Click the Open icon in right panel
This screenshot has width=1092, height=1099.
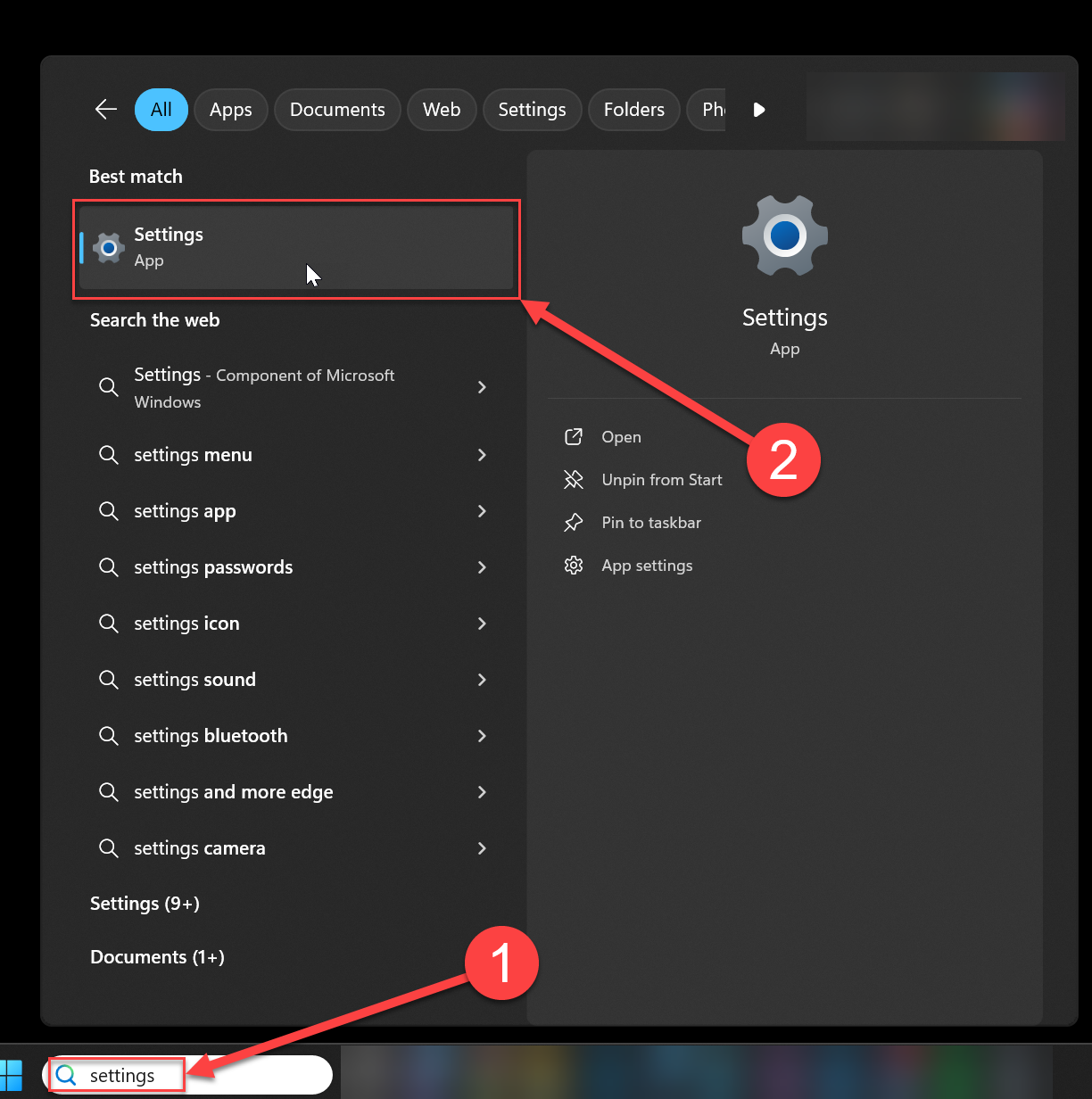[x=575, y=436]
